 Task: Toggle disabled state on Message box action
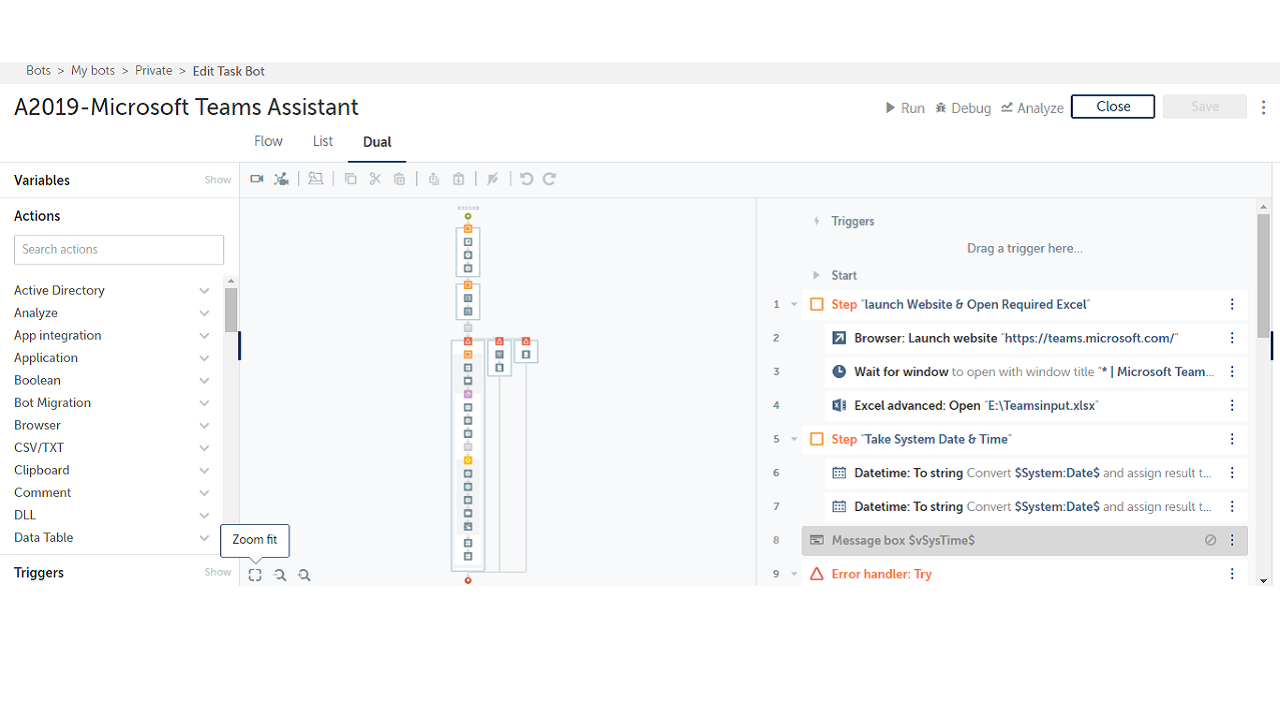[1210, 540]
